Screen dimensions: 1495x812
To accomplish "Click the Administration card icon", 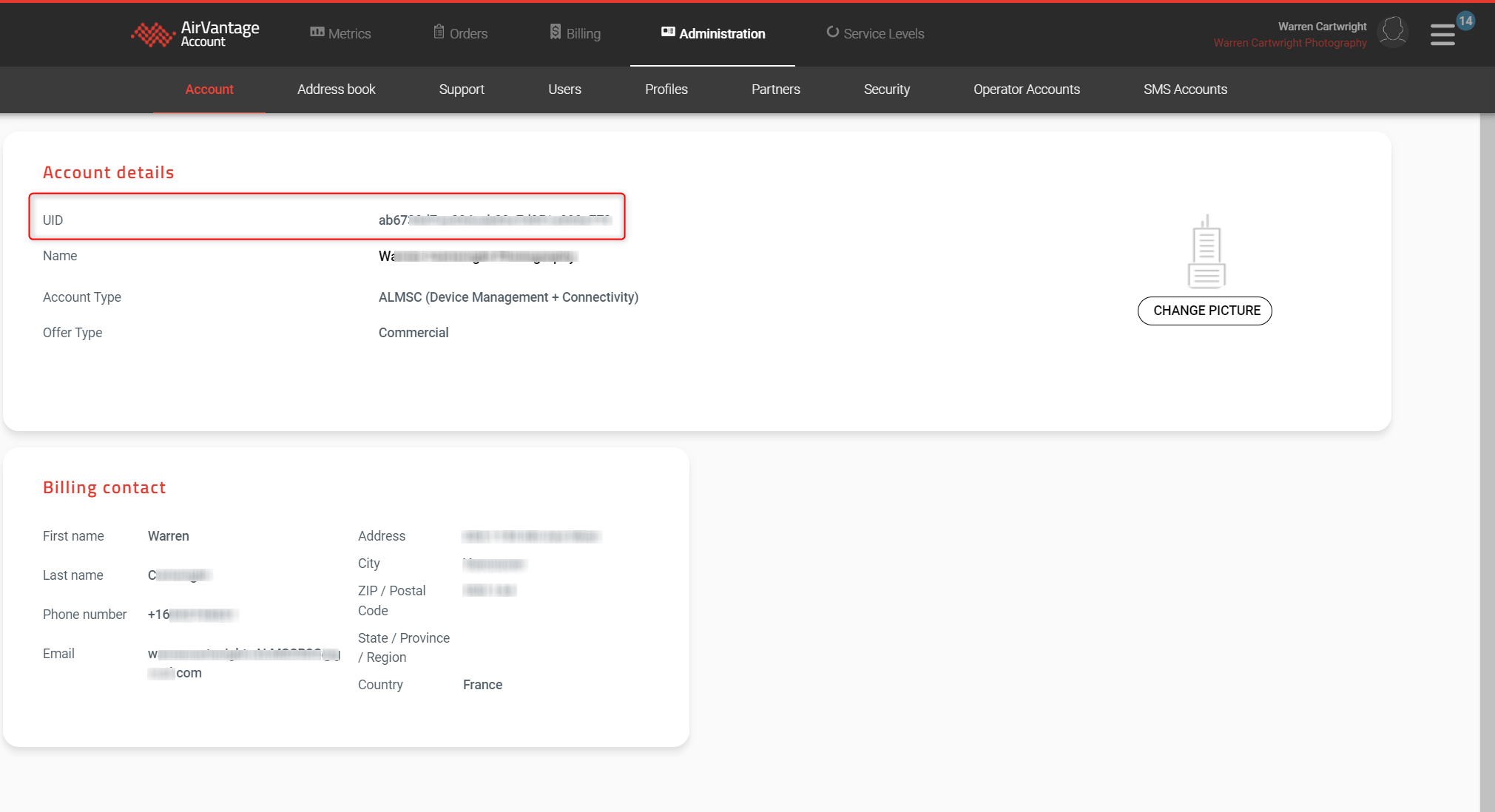I will tap(667, 32).
